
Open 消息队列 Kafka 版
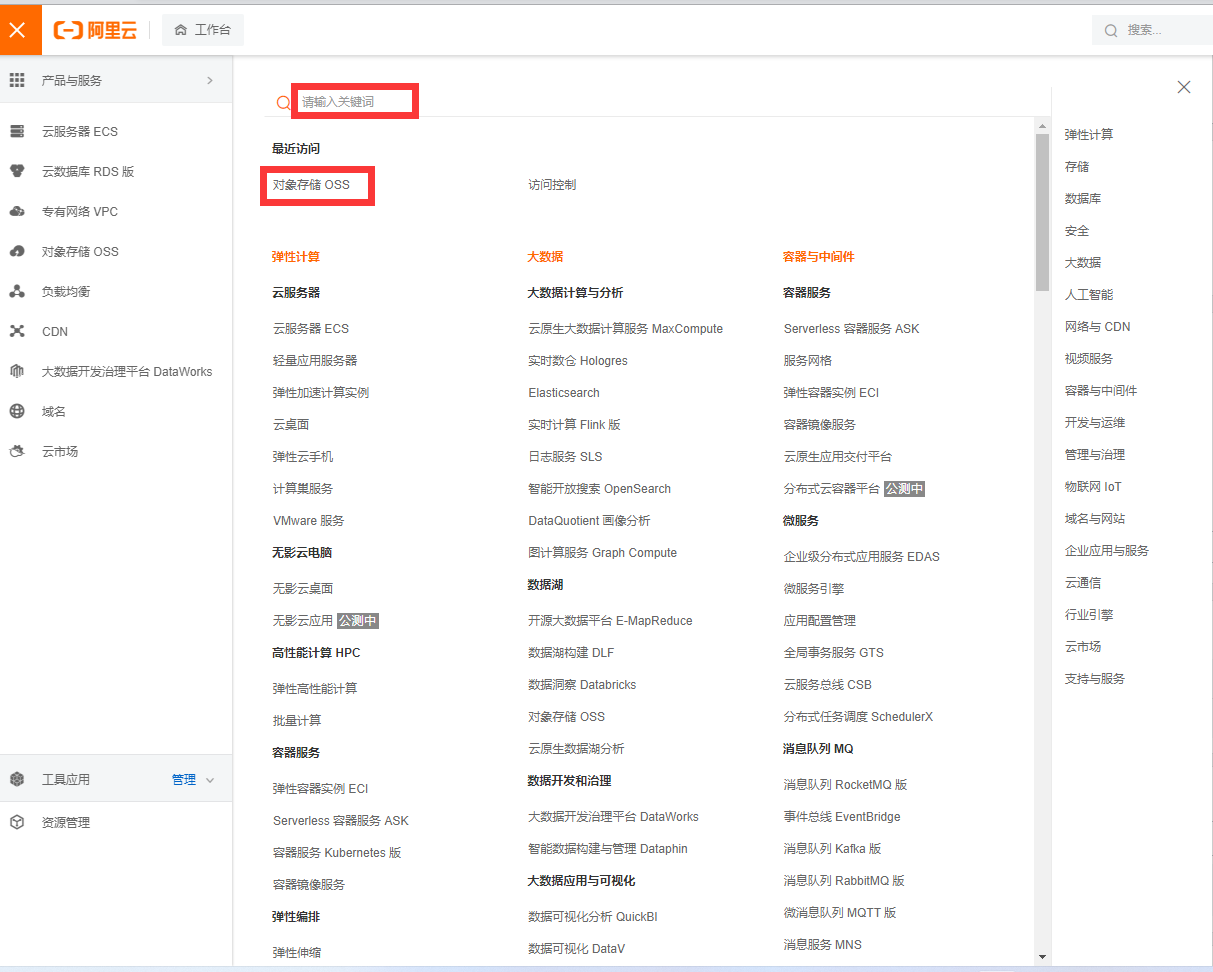click(x=832, y=848)
